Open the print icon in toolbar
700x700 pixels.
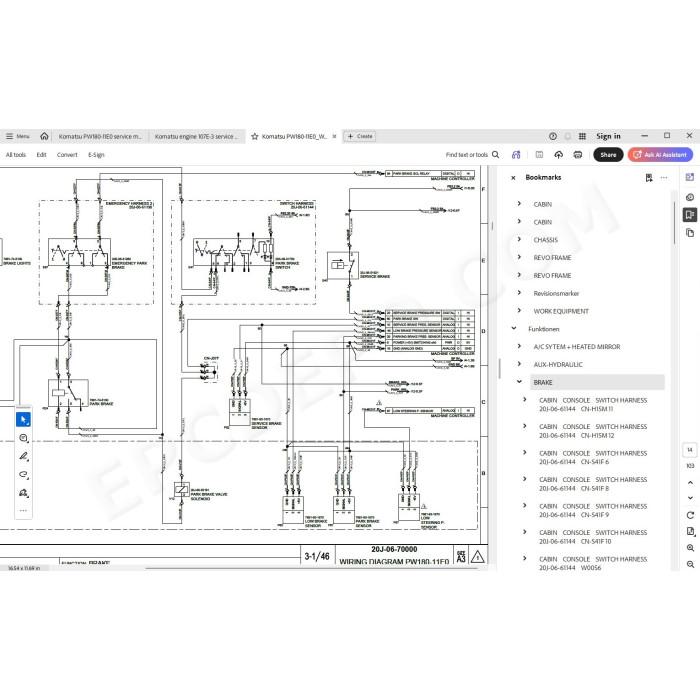coord(578,154)
